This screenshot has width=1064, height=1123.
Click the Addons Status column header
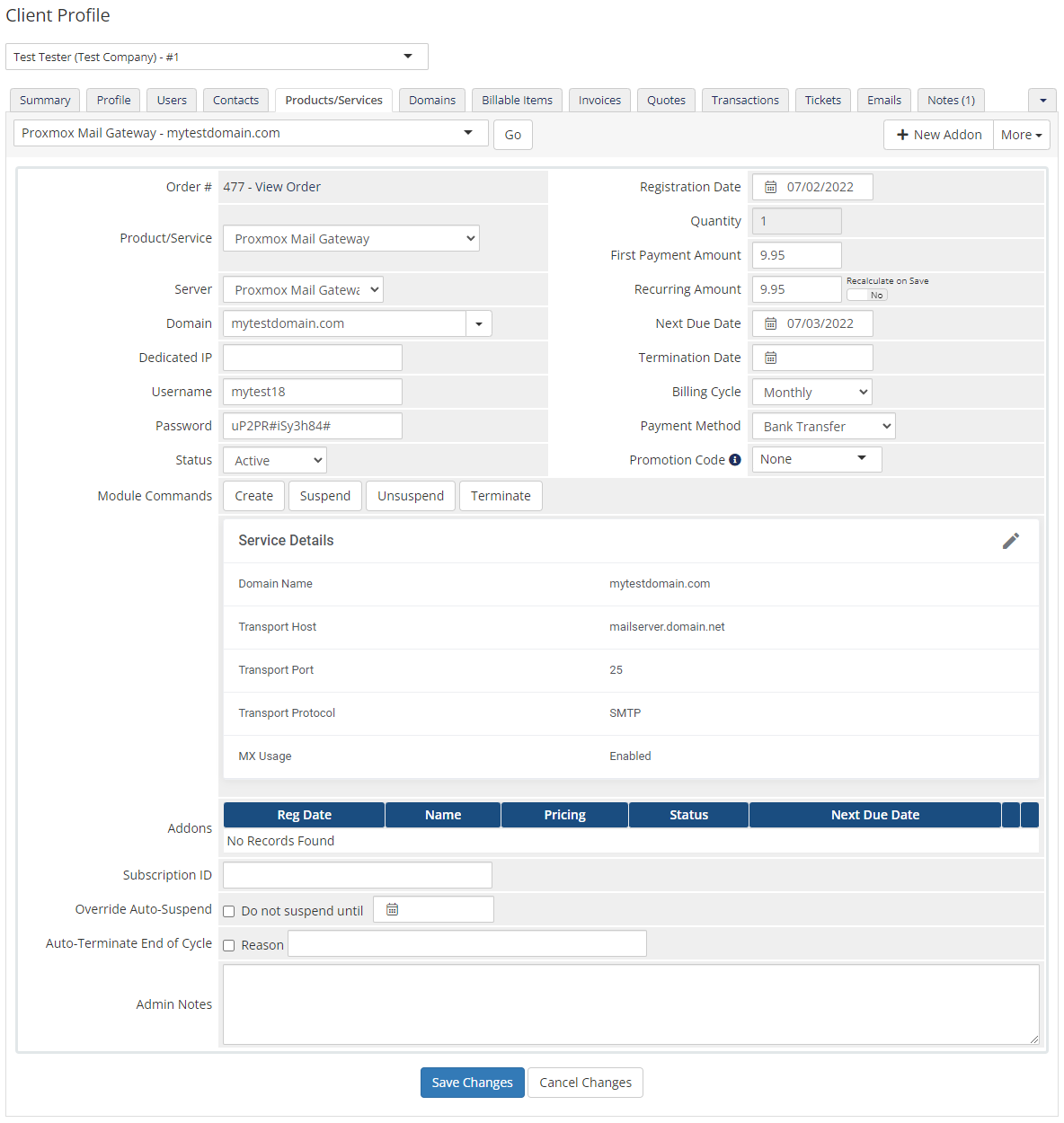(x=689, y=815)
